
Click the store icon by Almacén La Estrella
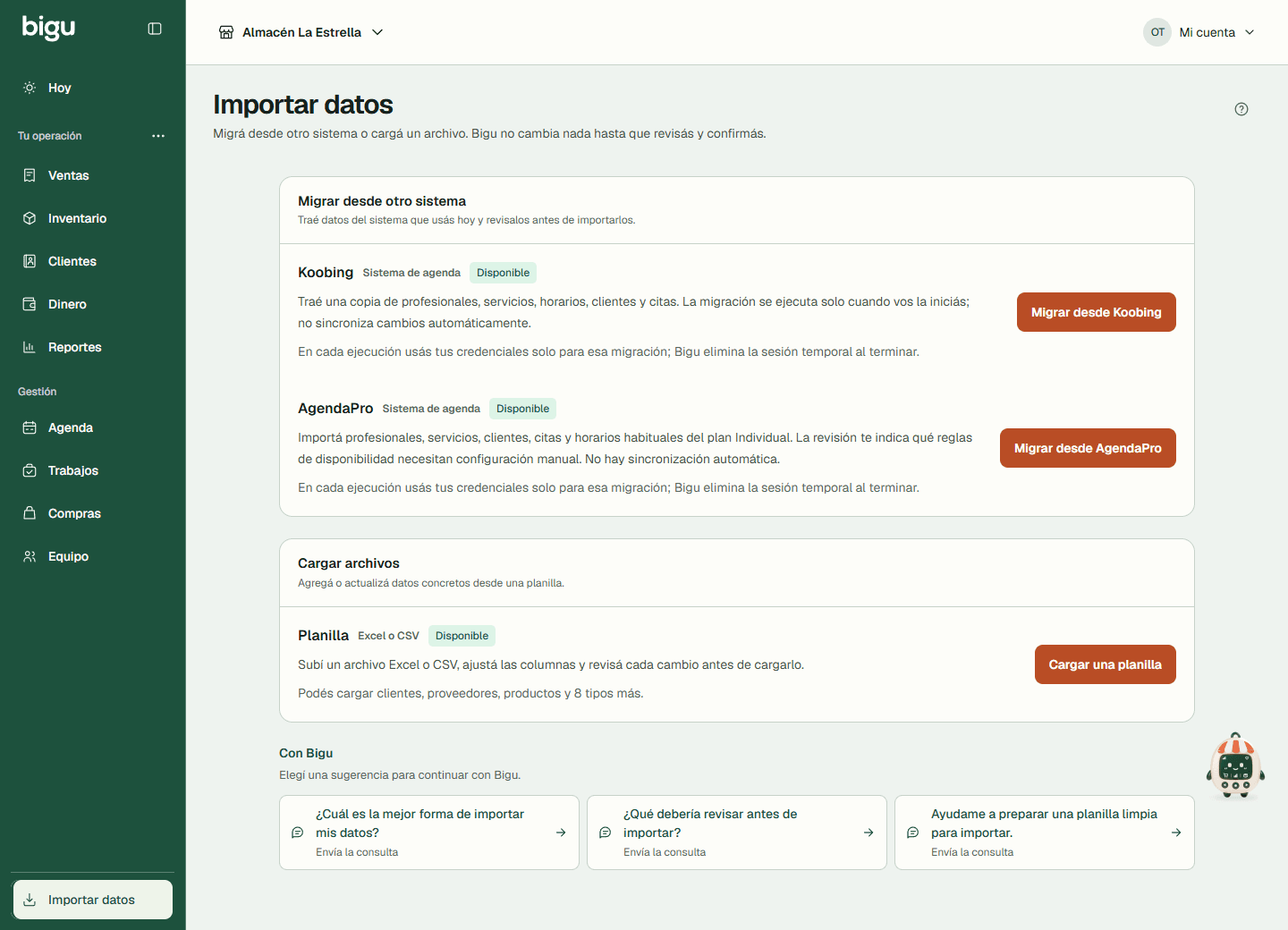226,32
